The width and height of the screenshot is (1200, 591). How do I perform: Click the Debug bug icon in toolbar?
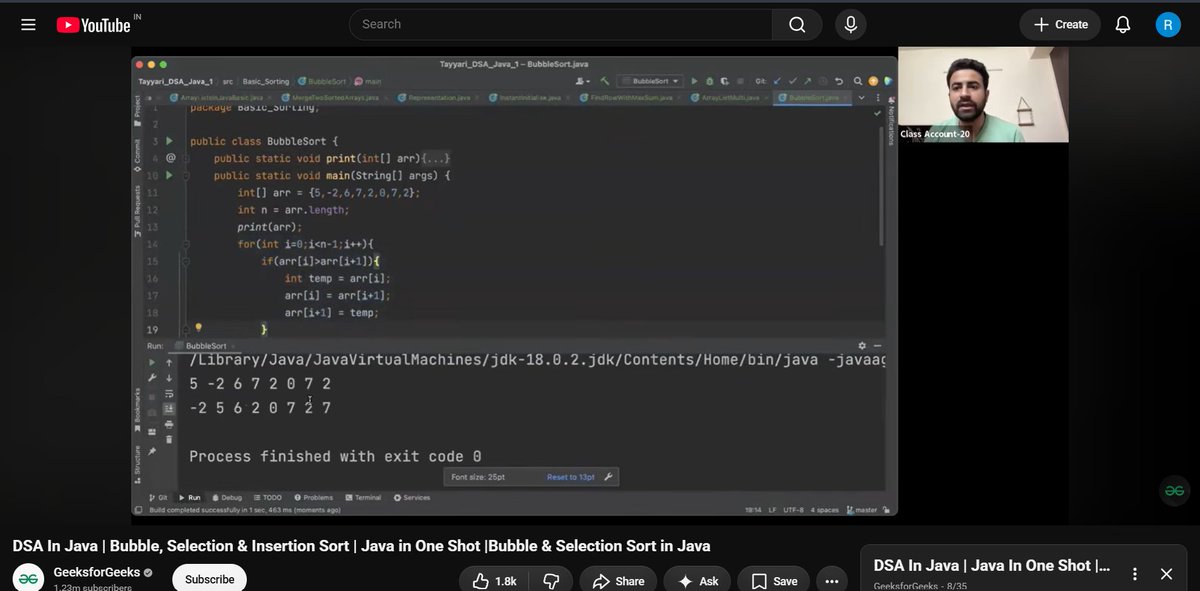709,81
